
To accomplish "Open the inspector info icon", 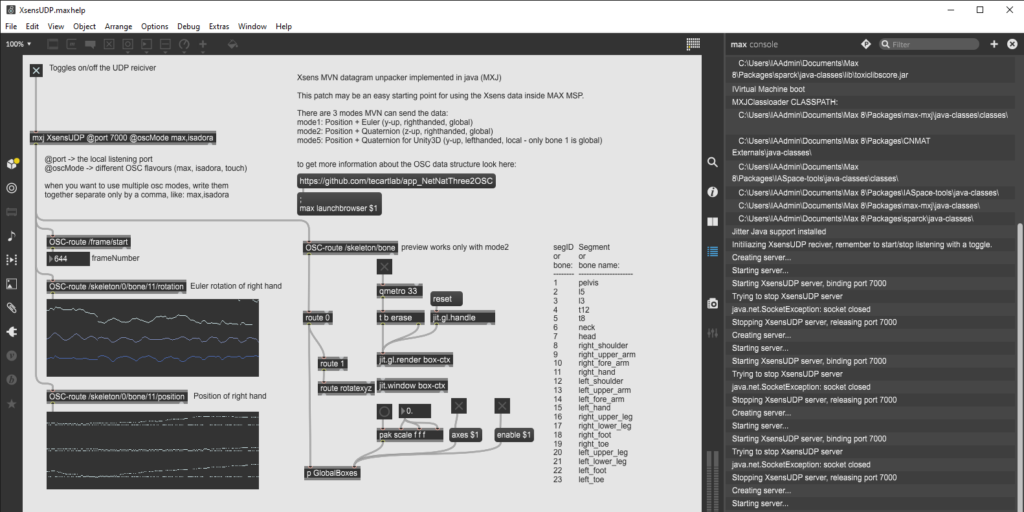I will 712,192.
